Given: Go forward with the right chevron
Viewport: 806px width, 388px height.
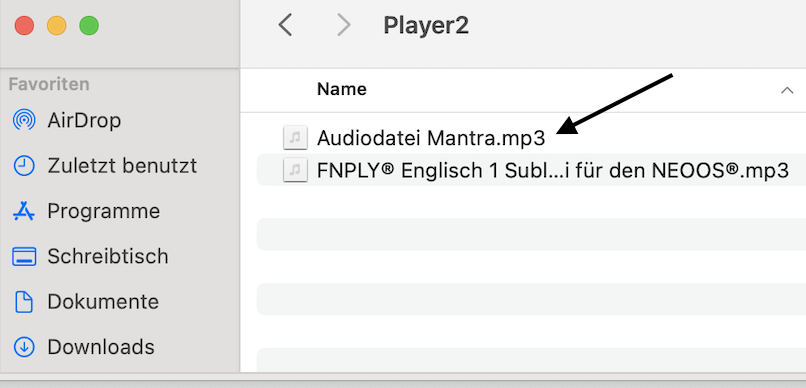Looking at the screenshot, I should pyautogui.click(x=343, y=25).
